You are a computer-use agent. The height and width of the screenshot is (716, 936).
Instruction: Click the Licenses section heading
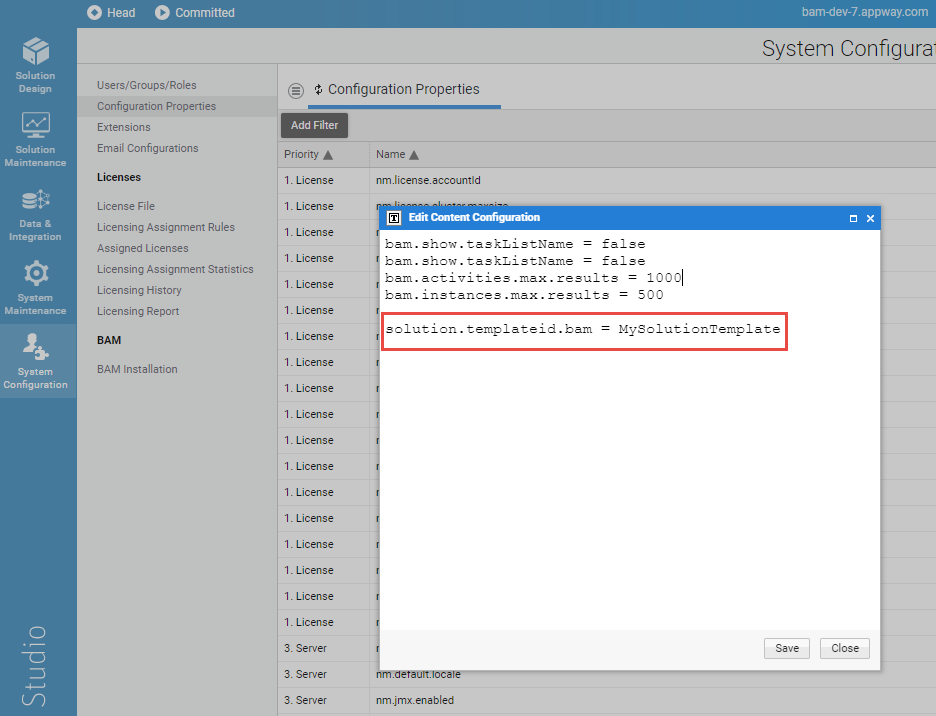(119, 177)
